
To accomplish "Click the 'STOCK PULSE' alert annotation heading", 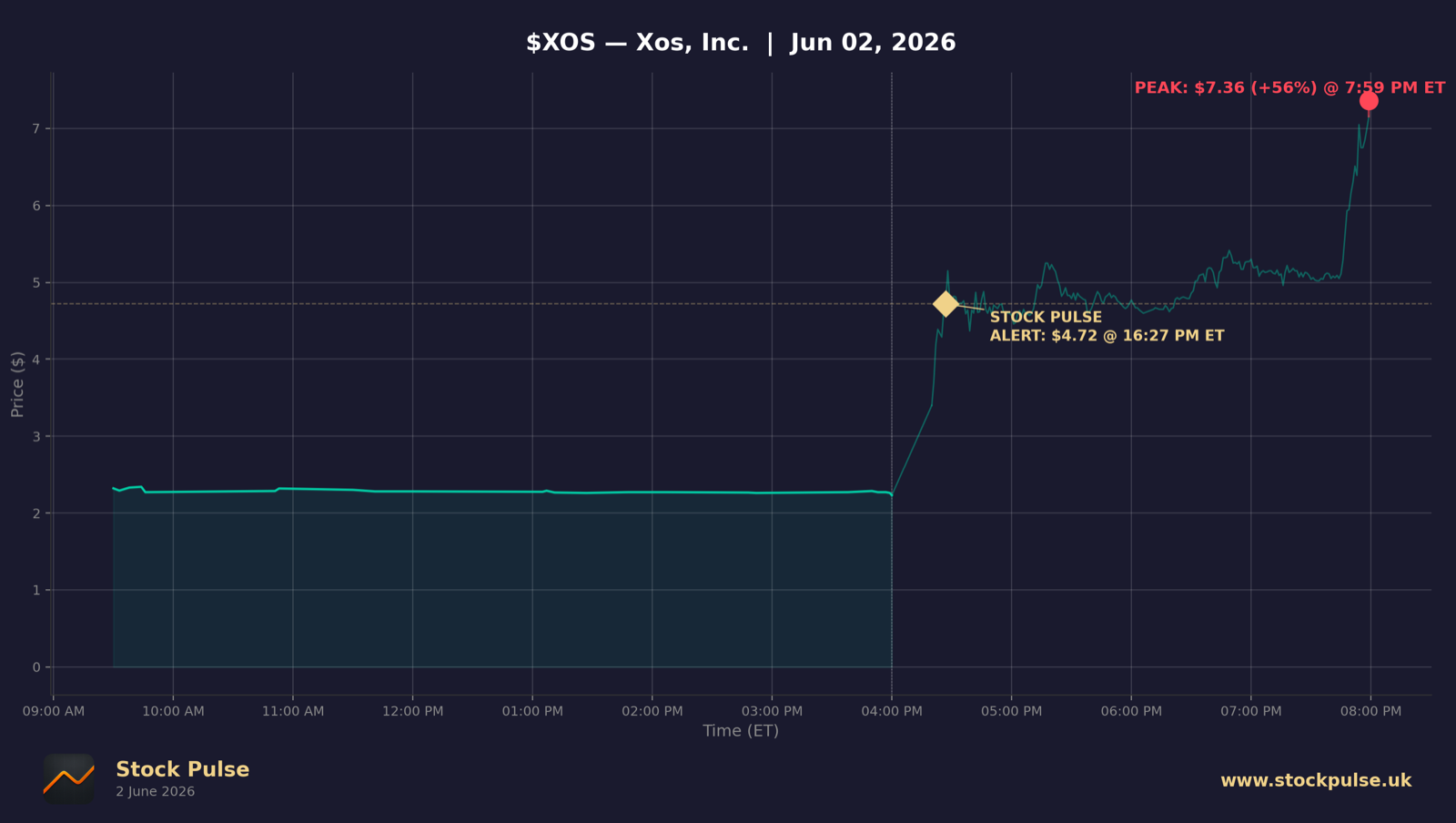I will 1046,317.
